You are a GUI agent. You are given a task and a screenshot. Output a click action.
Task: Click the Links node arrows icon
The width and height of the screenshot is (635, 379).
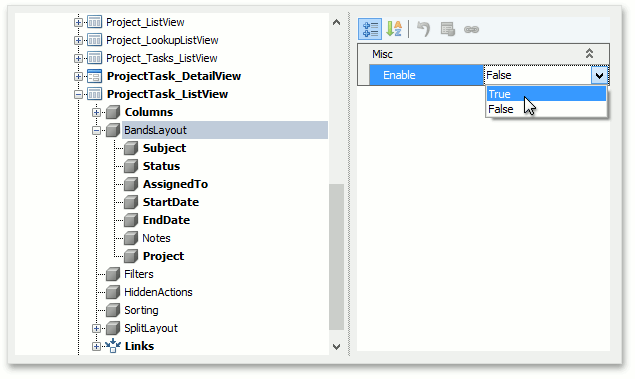point(113,346)
